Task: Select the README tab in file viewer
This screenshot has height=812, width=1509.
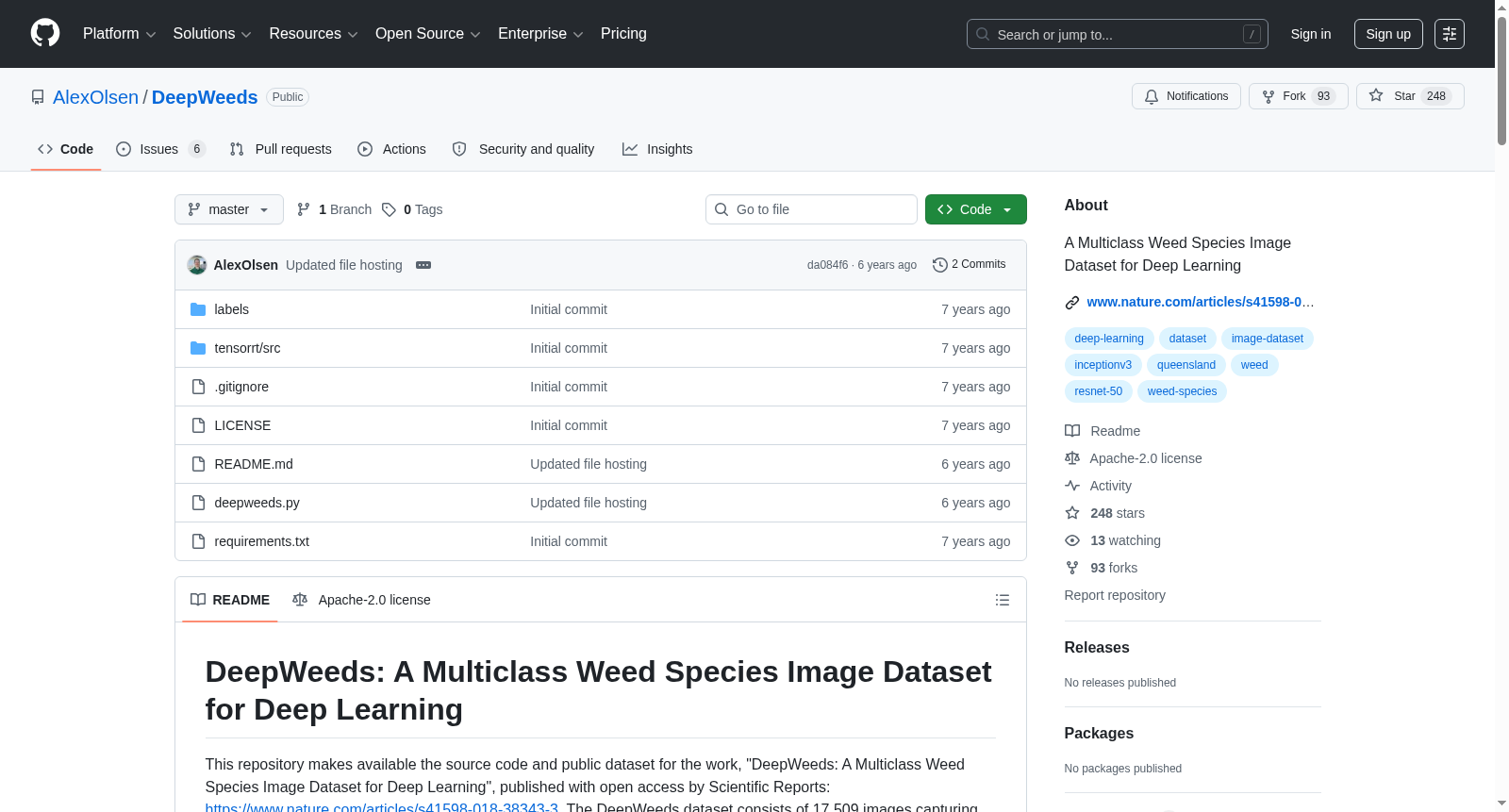Action: click(230, 600)
